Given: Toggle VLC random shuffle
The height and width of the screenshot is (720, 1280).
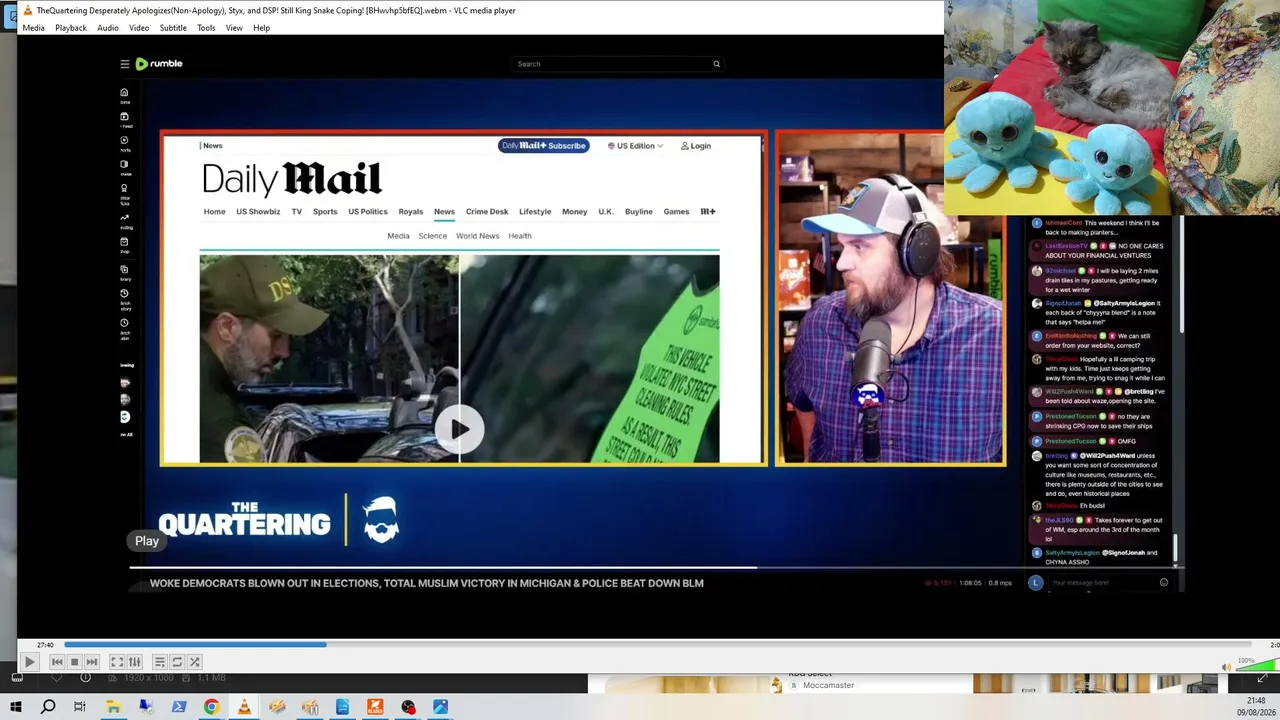Looking at the screenshot, I should click(194, 662).
